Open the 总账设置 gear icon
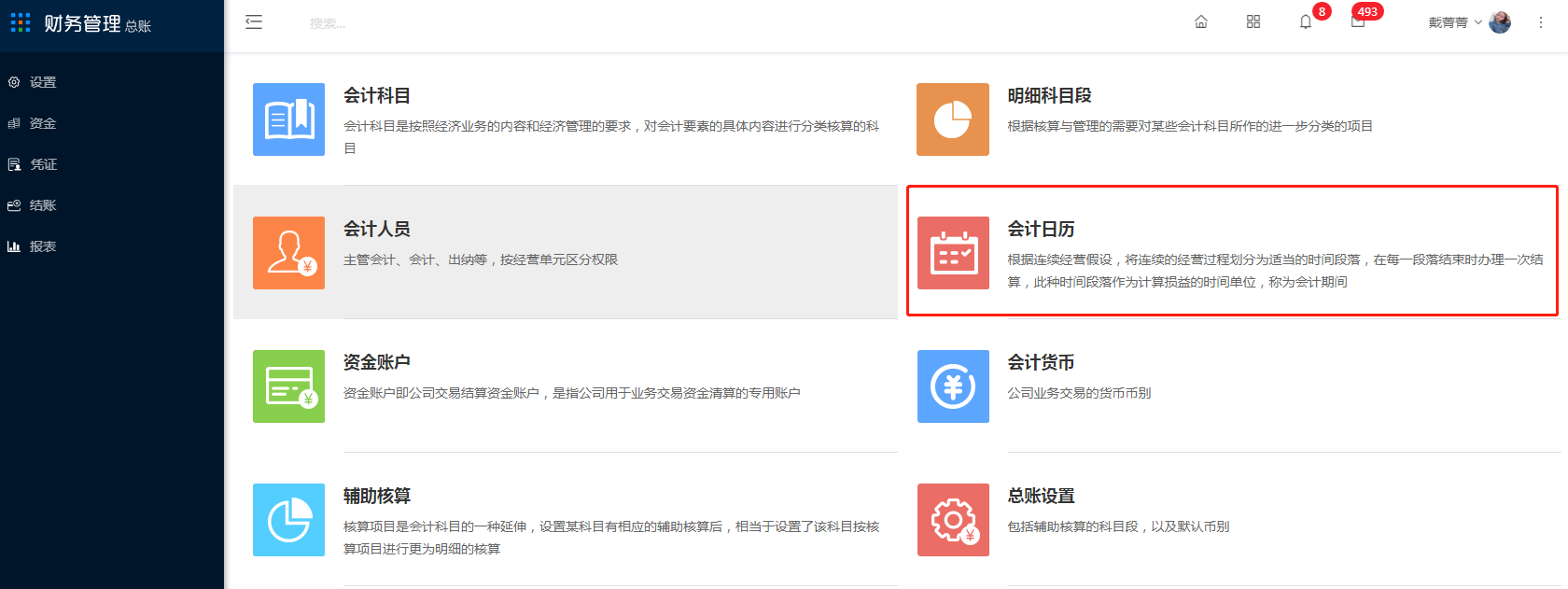 [953, 520]
